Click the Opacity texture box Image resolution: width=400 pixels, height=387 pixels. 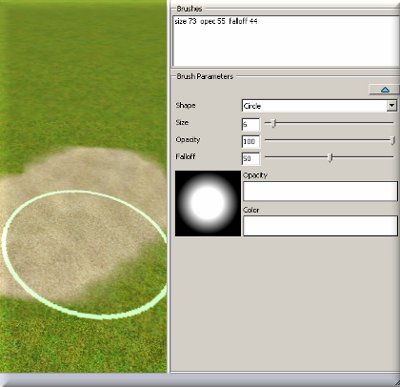click(x=320, y=191)
